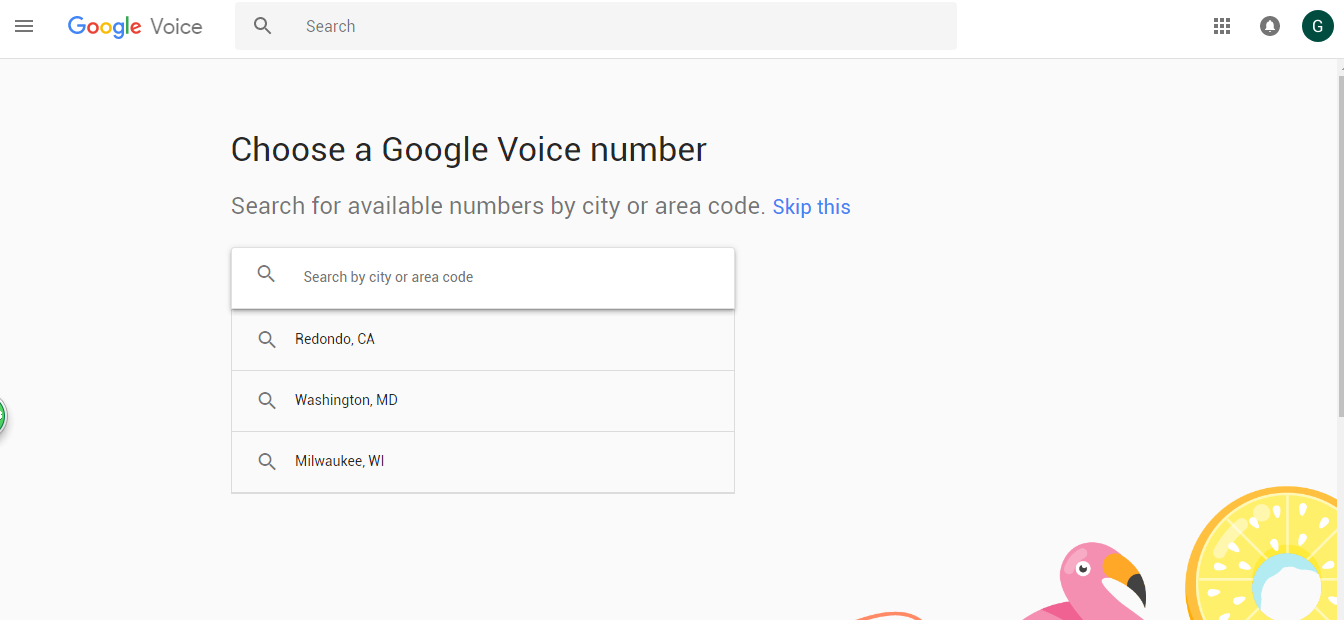Viewport: 1344px width, 620px height.
Task: Click the Skip this link
Action: click(811, 207)
